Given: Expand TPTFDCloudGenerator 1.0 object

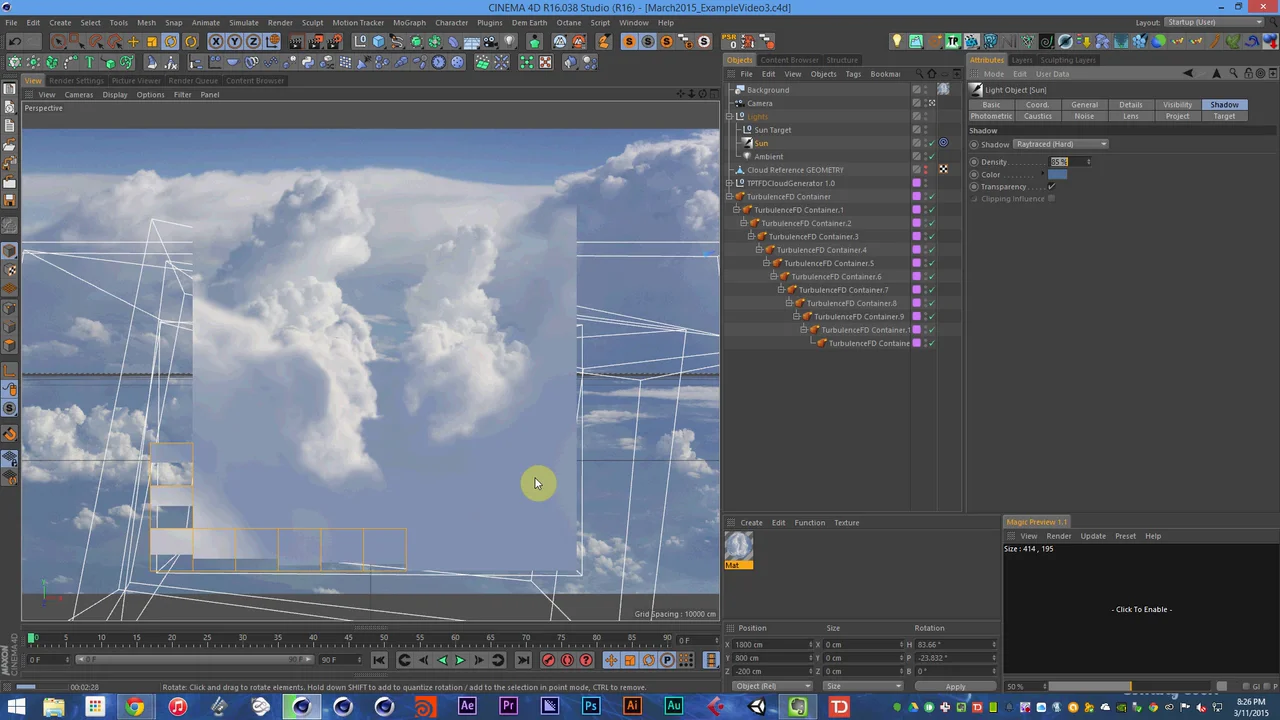Looking at the screenshot, I should tap(729, 183).
